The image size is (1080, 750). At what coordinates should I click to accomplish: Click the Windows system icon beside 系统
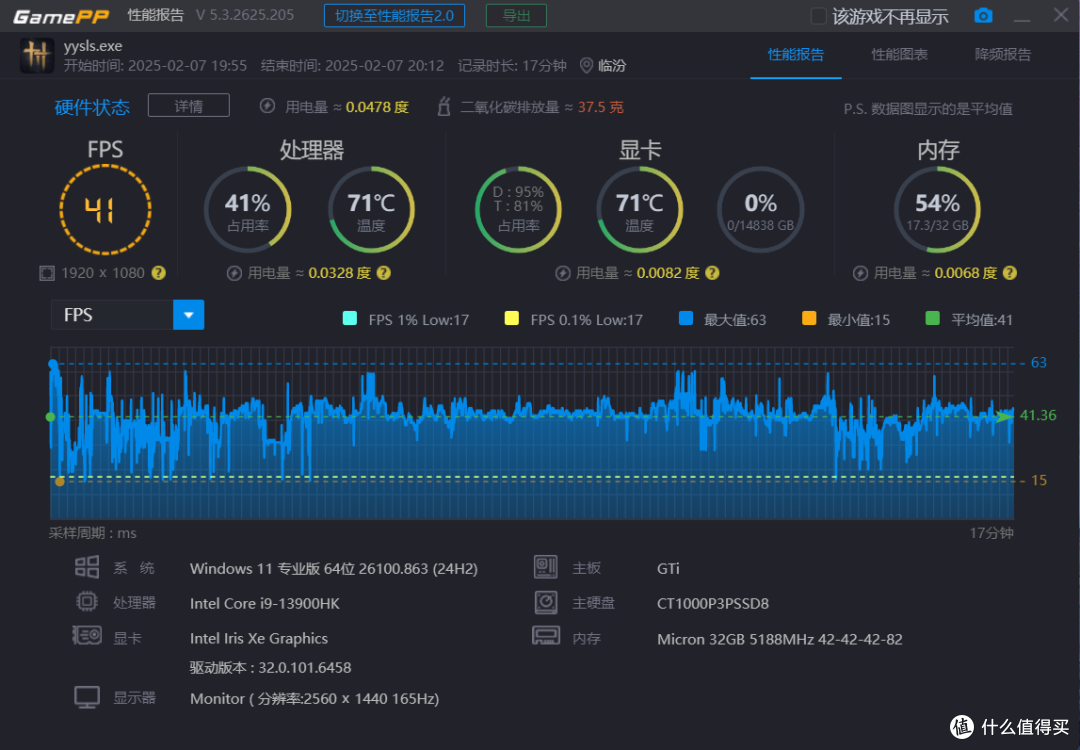click(x=87, y=567)
